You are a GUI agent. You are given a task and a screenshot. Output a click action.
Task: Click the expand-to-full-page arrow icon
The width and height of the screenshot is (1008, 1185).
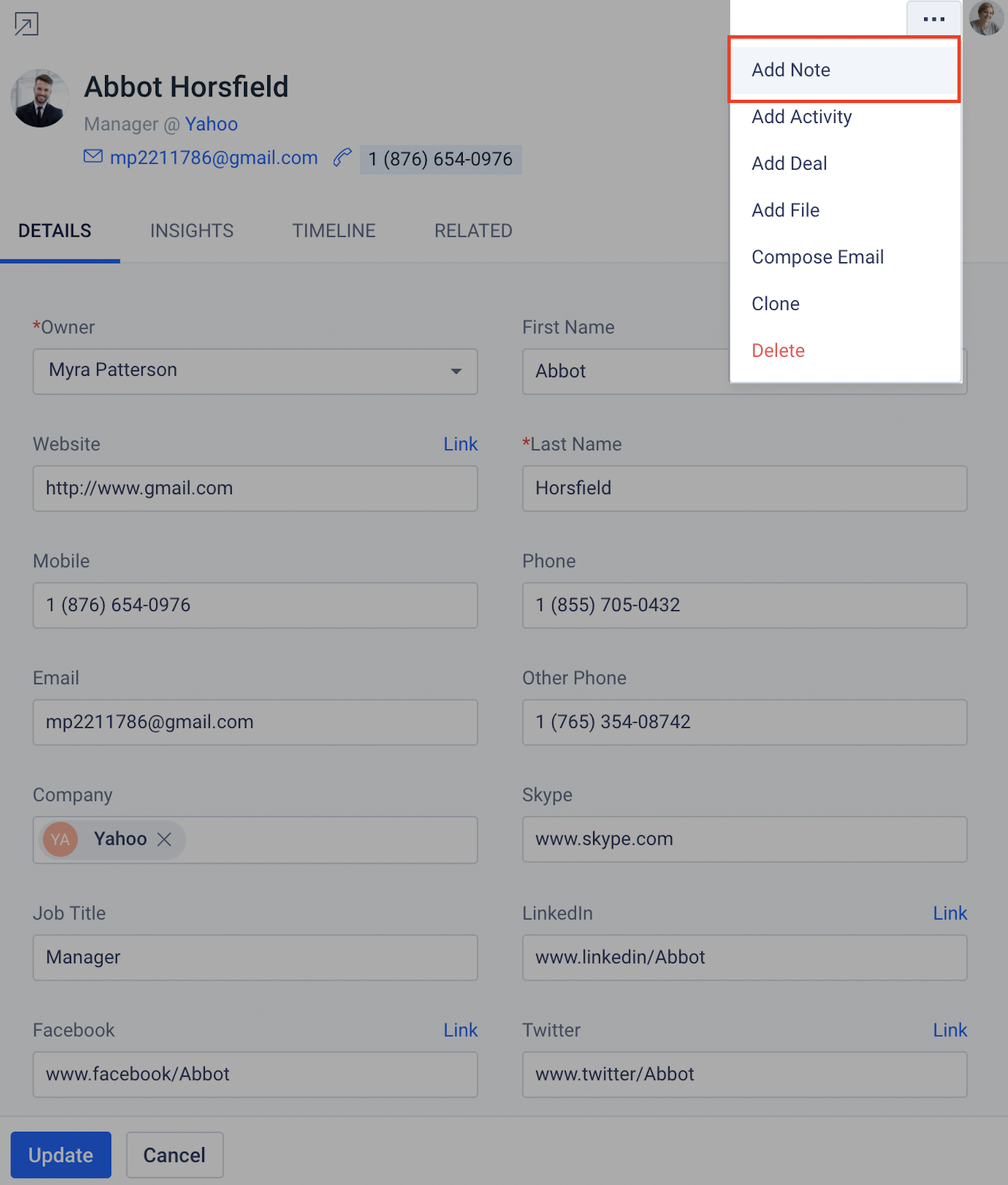click(27, 24)
